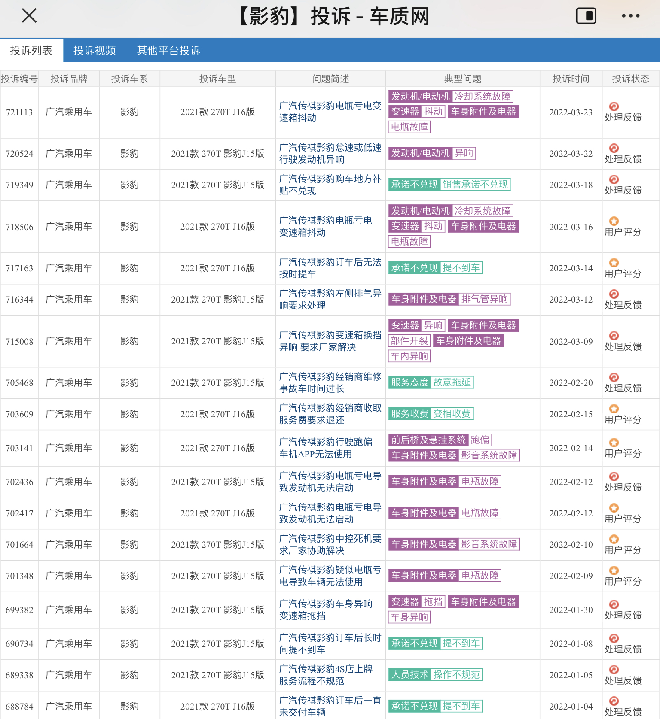Open complaint about 行驶跑偏车机APP无法使用
The image size is (660, 719).
click(x=326, y=448)
